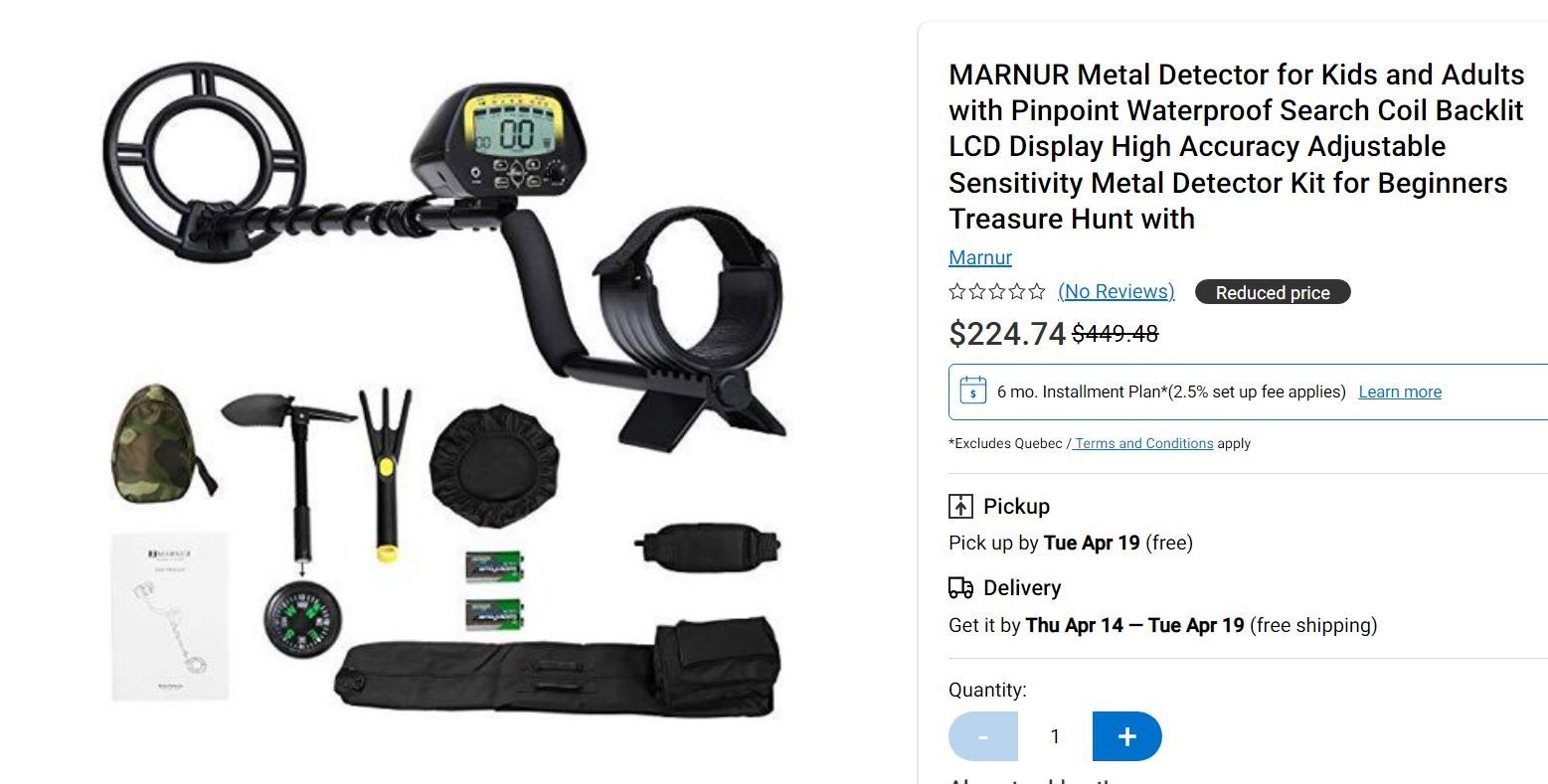
Task: Increase quantity with the plus button
Action: [1126, 736]
